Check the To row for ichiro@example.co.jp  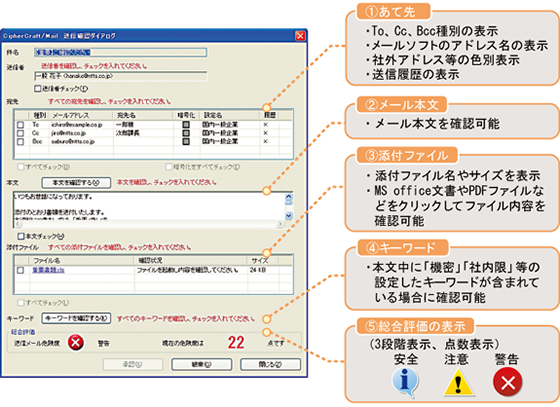[x=21, y=125]
